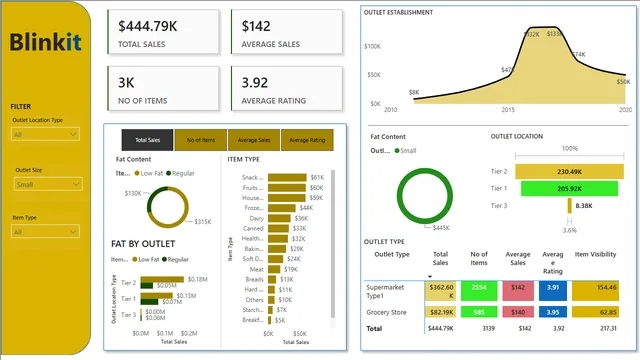Click the $82.19K Grocery Store sales cell
Viewport: 640px width, 360px height.
tap(441, 312)
